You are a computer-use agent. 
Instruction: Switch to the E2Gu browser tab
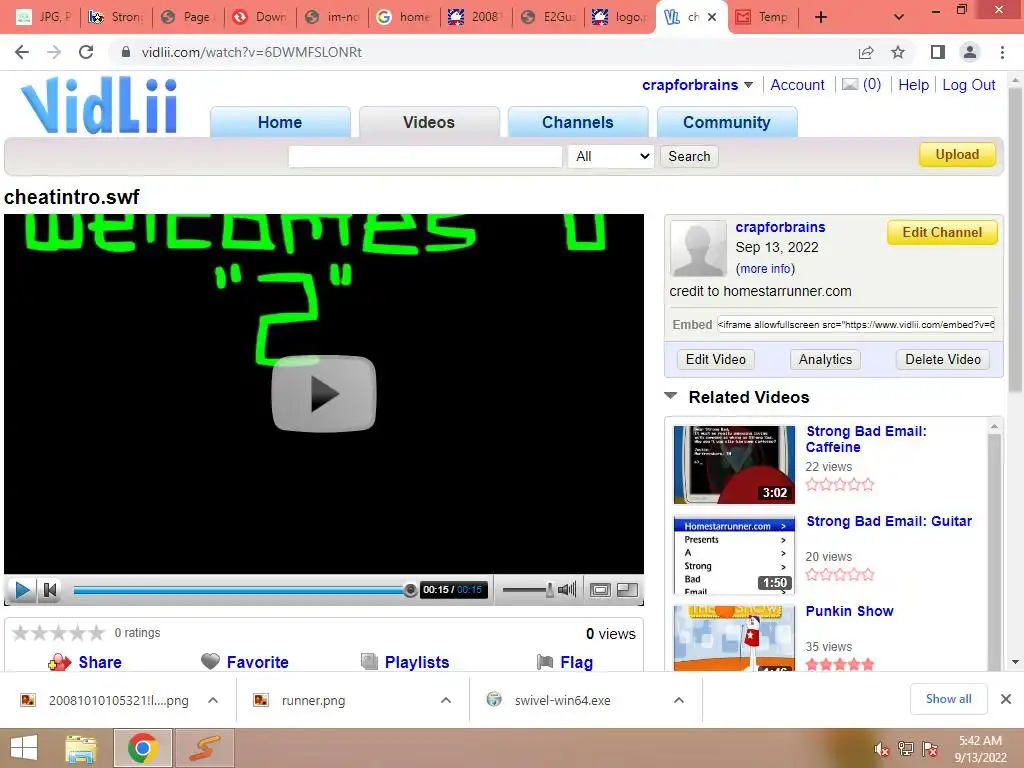tap(549, 17)
